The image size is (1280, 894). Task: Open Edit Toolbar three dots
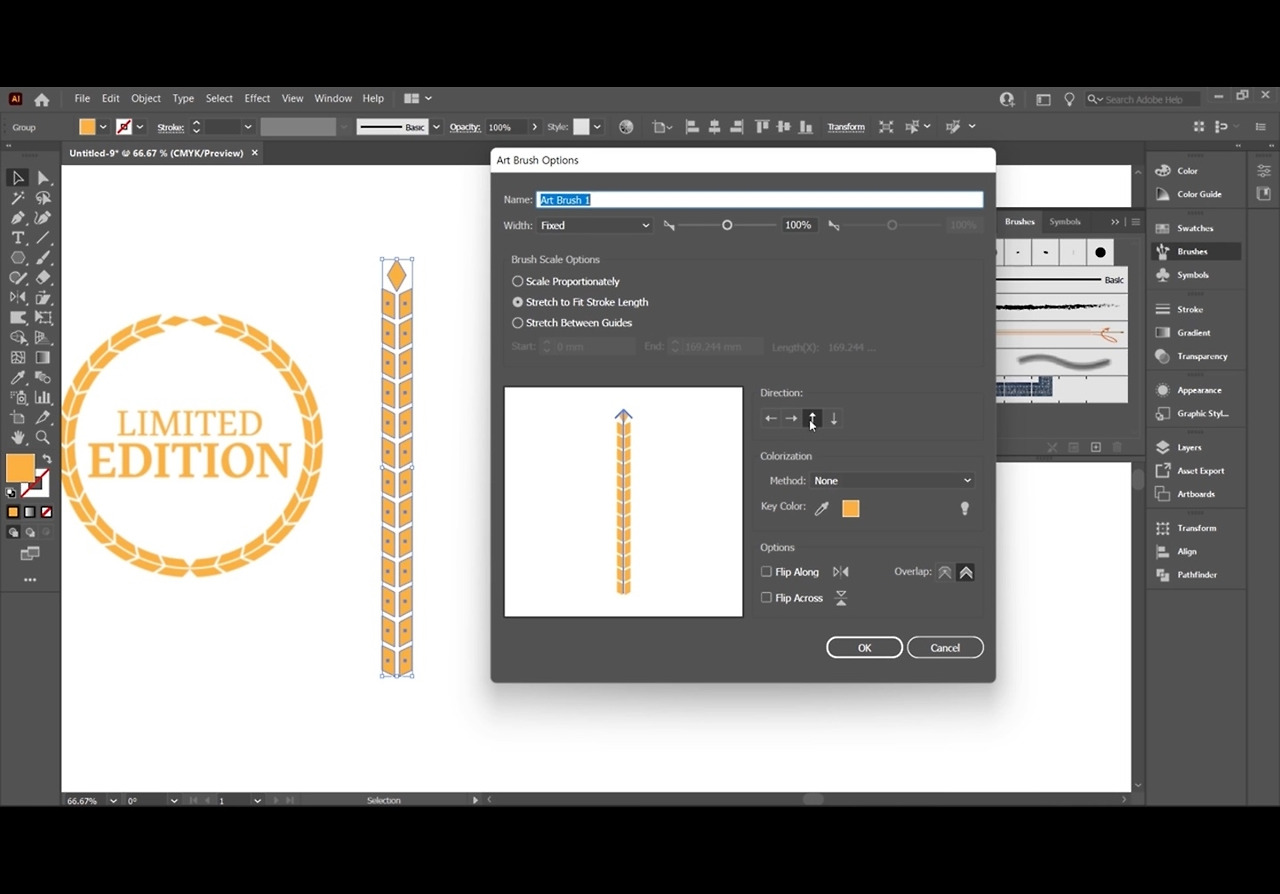tap(30, 580)
